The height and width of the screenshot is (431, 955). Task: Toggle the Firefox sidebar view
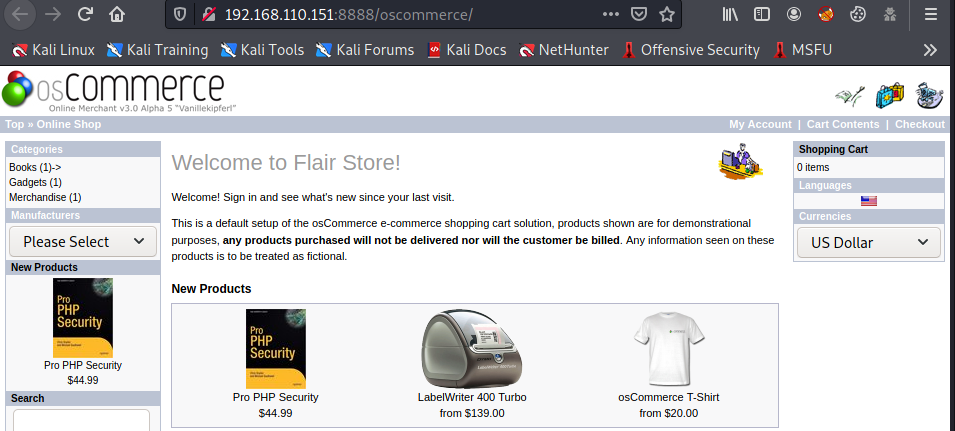[x=762, y=15]
